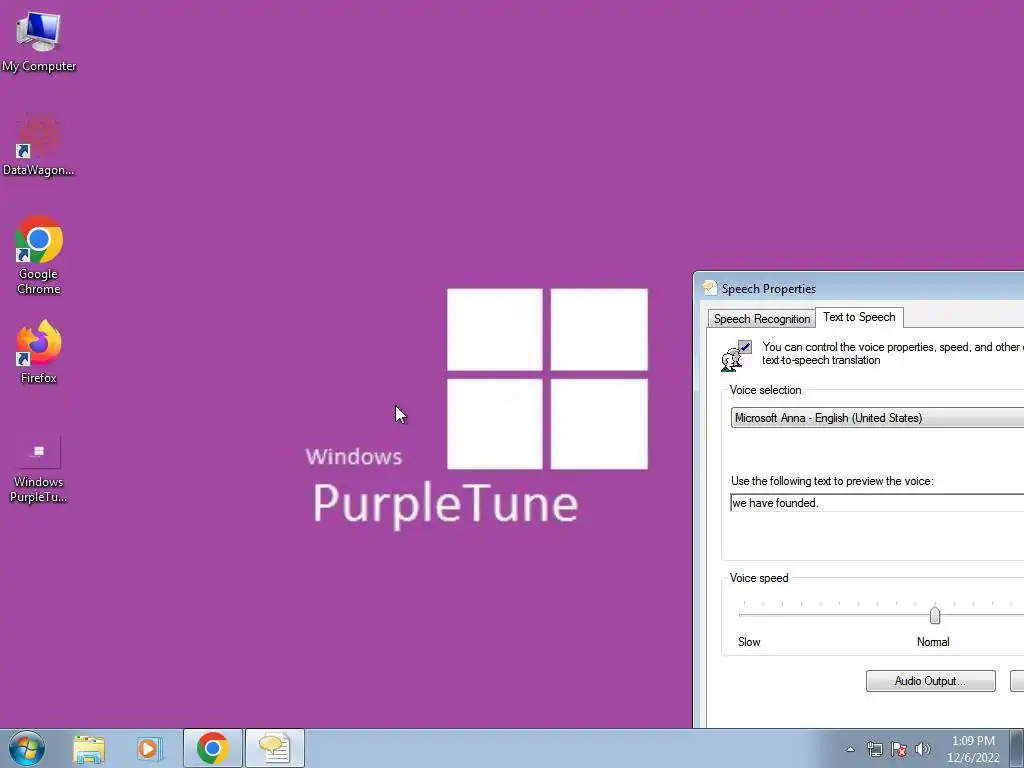
Task: Open Action Center flag icon
Action: tap(899, 749)
